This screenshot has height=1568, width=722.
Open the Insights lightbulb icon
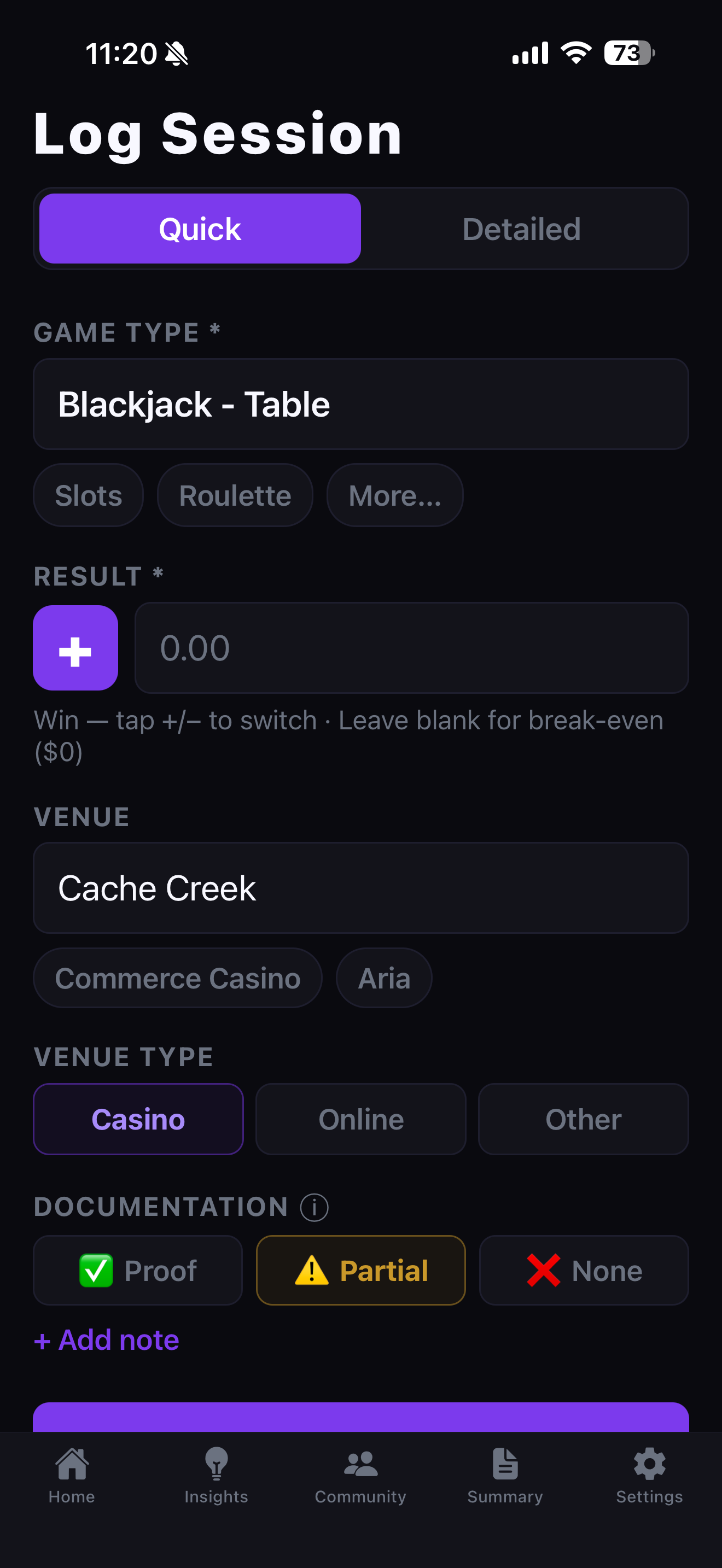[216, 1464]
